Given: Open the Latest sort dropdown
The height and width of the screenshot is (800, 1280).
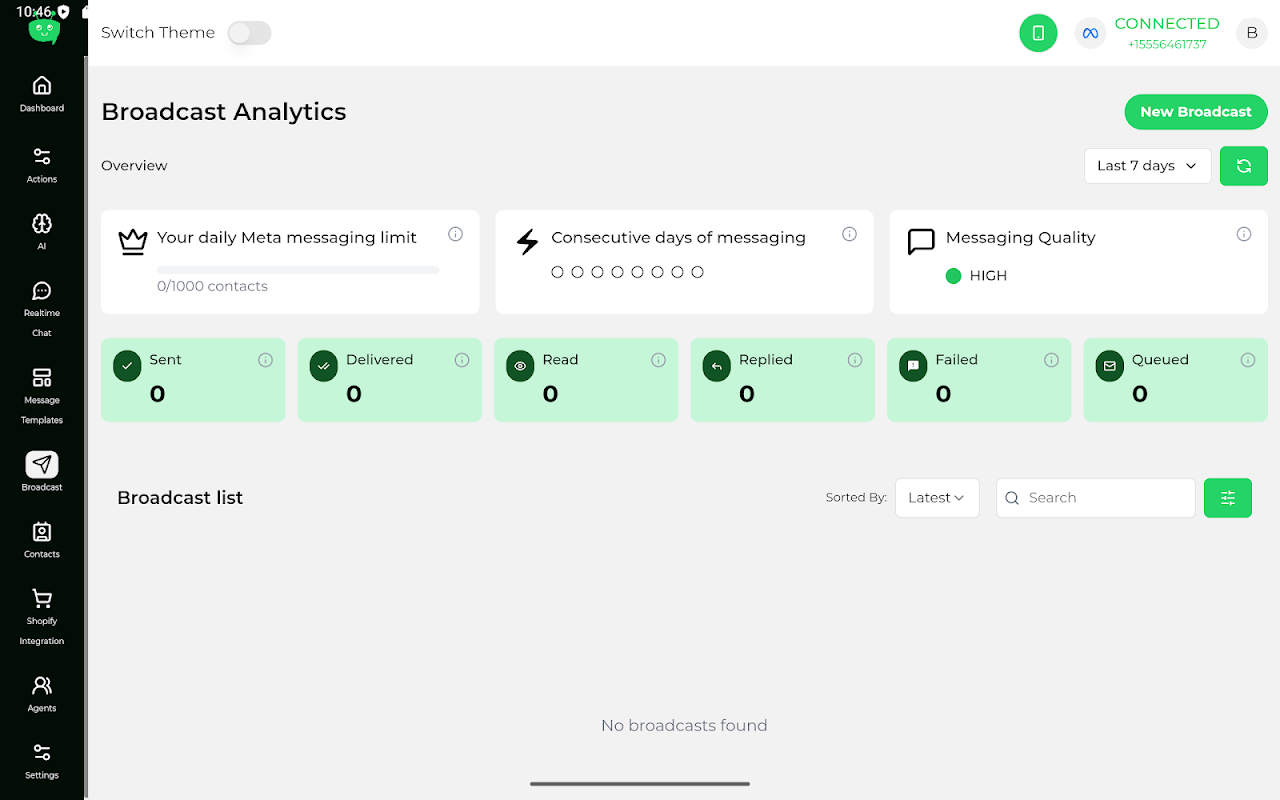Looking at the screenshot, I should [x=937, y=498].
